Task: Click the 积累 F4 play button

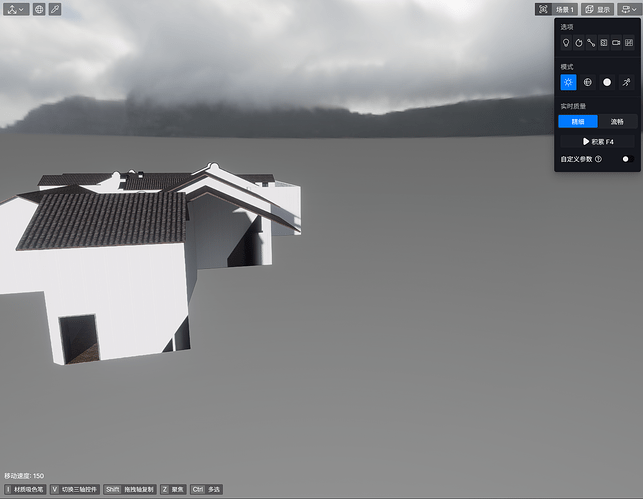Action: [598, 142]
